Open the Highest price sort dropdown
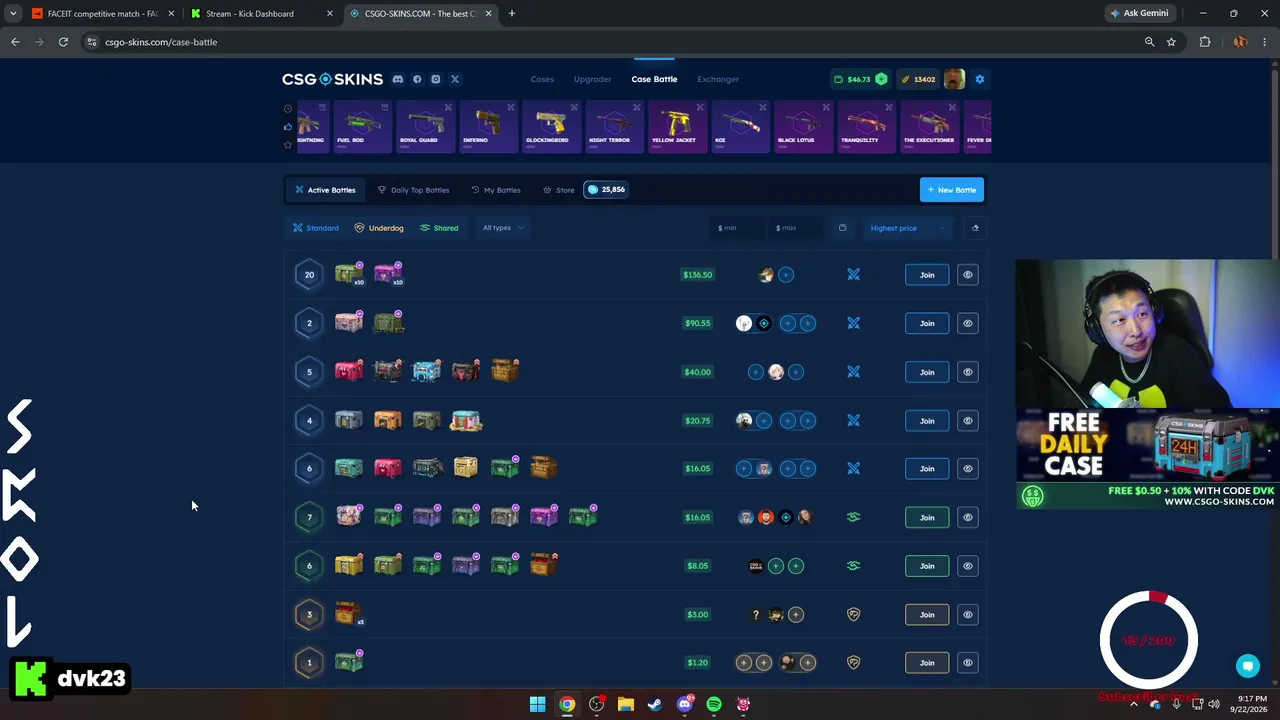The width and height of the screenshot is (1280, 720). click(907, 228)
